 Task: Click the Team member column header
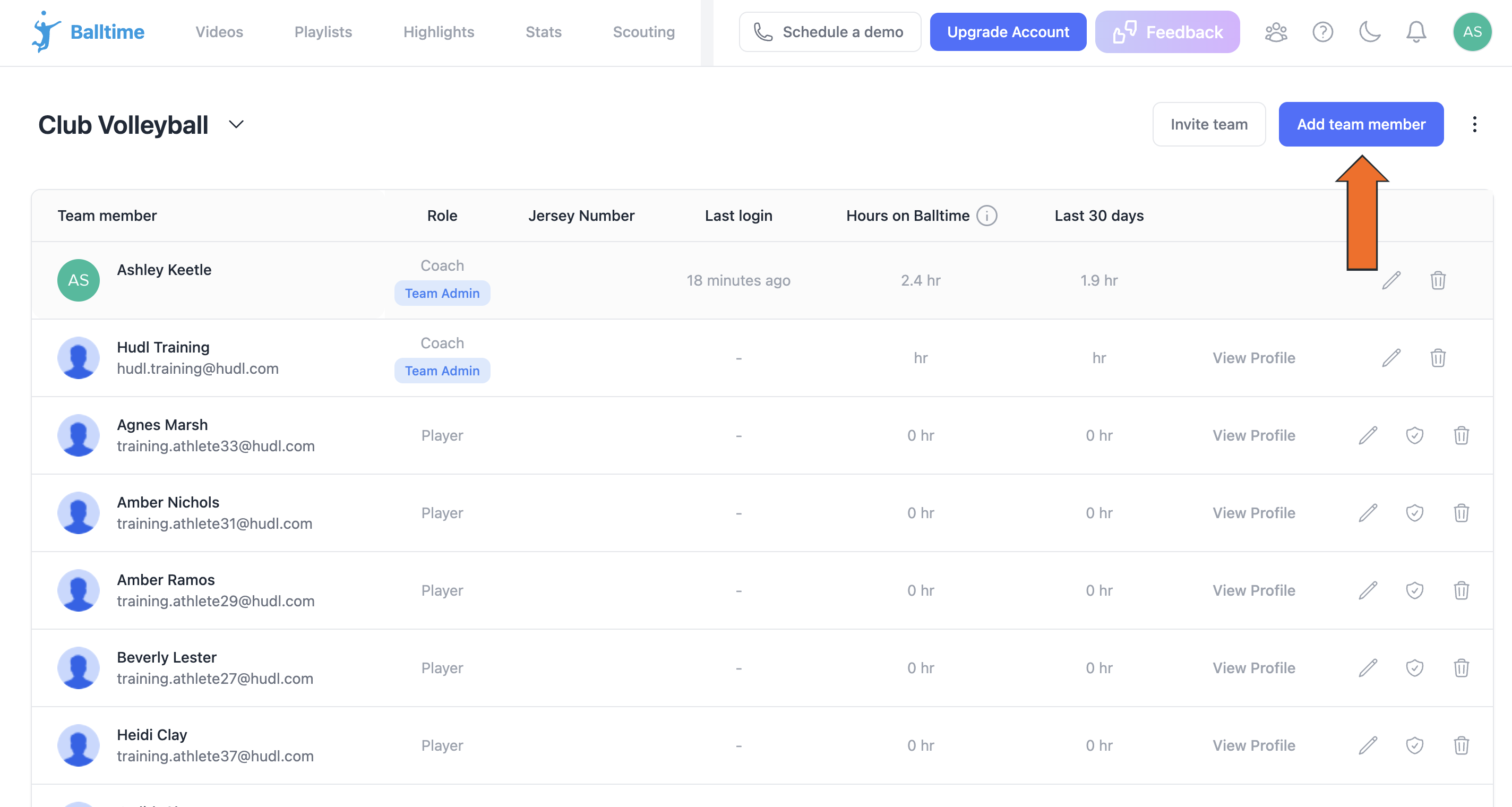coord(107,216)
